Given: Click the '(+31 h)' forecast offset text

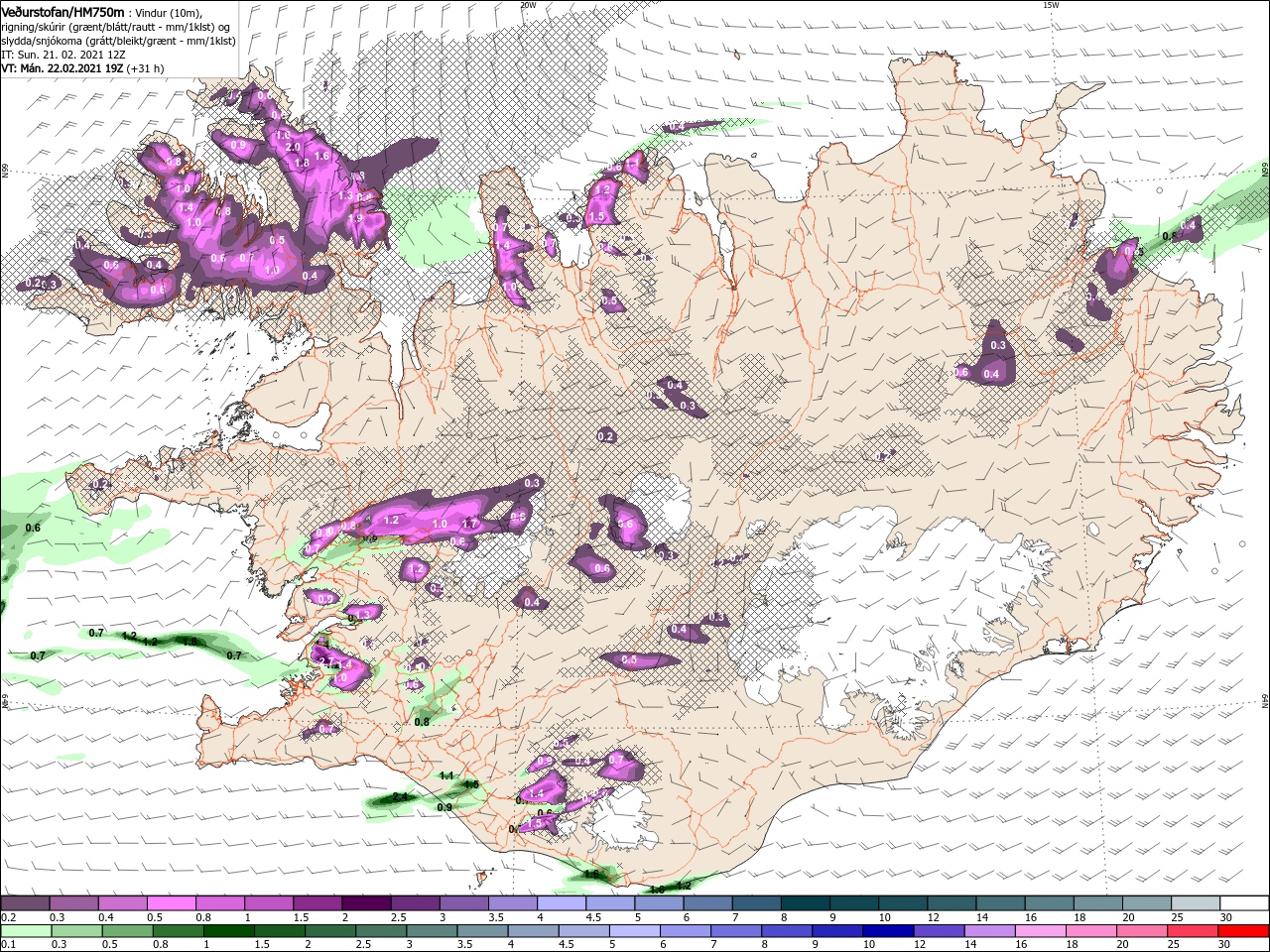Looking at the screenshot, I should click(x=146, y=68).
